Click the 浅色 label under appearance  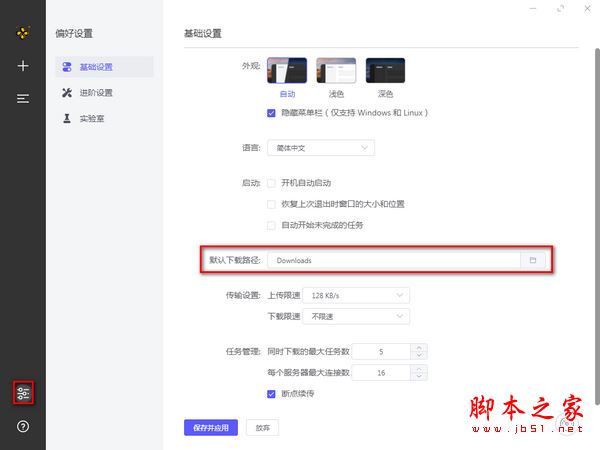click(336, 94)
